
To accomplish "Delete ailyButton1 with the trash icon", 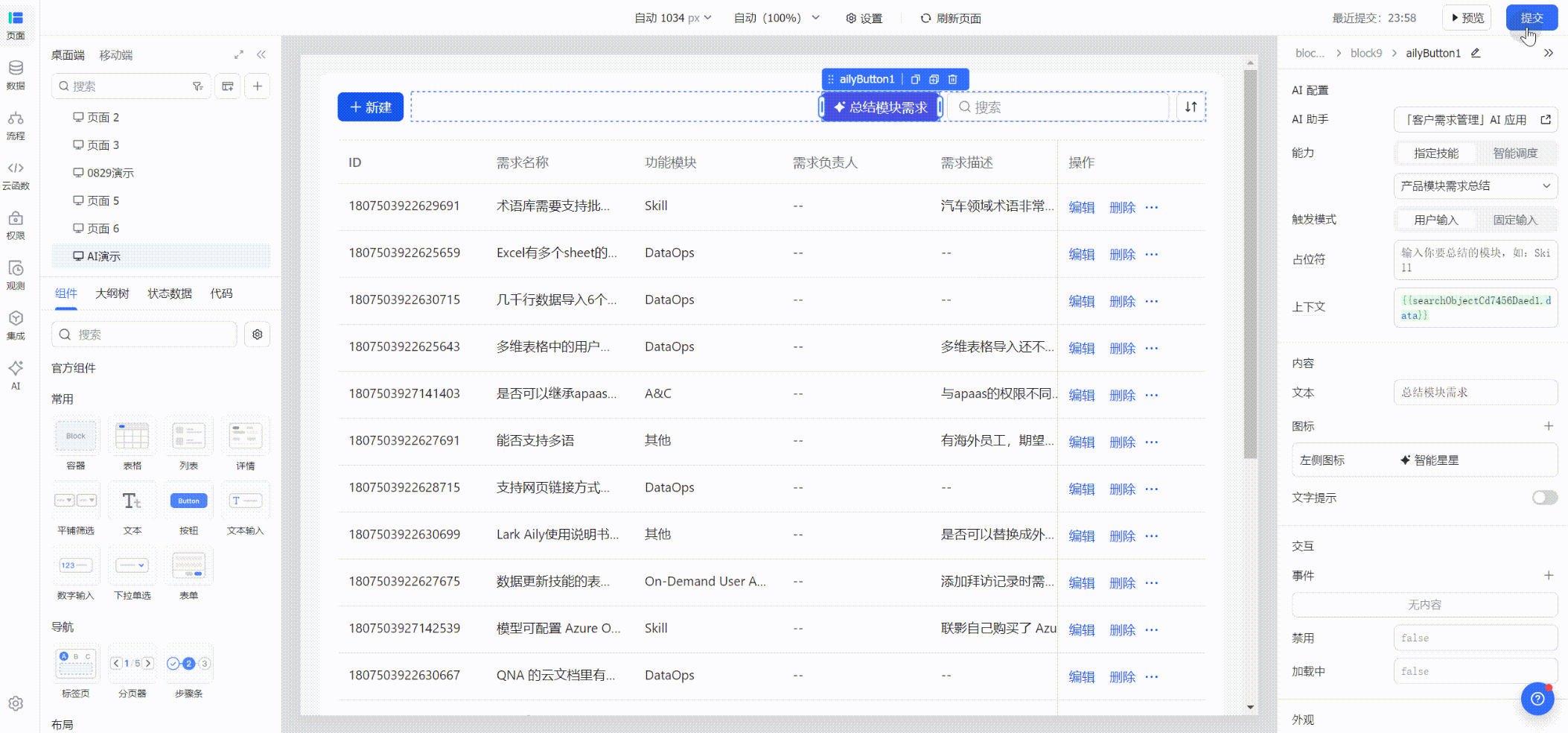I will click(953, 79).
